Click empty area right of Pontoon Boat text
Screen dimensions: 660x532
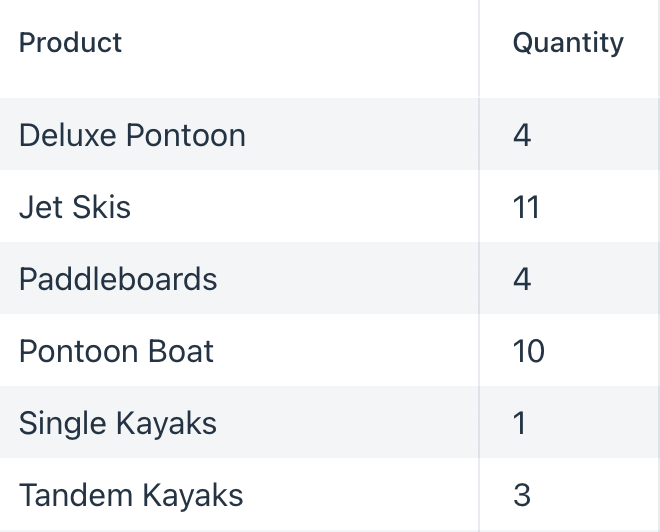click(345, 351)
